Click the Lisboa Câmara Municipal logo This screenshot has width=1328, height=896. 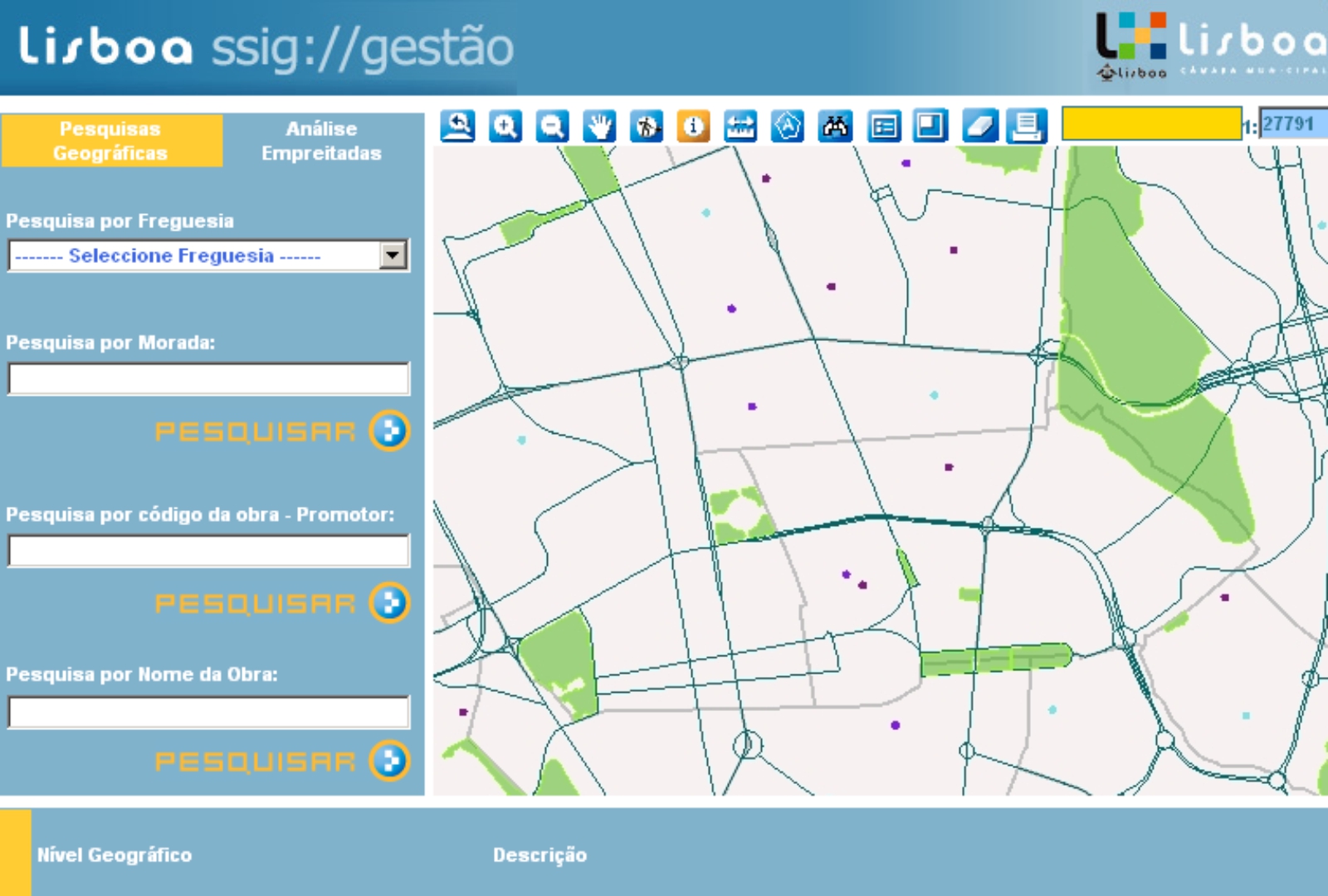[1210, 46]
